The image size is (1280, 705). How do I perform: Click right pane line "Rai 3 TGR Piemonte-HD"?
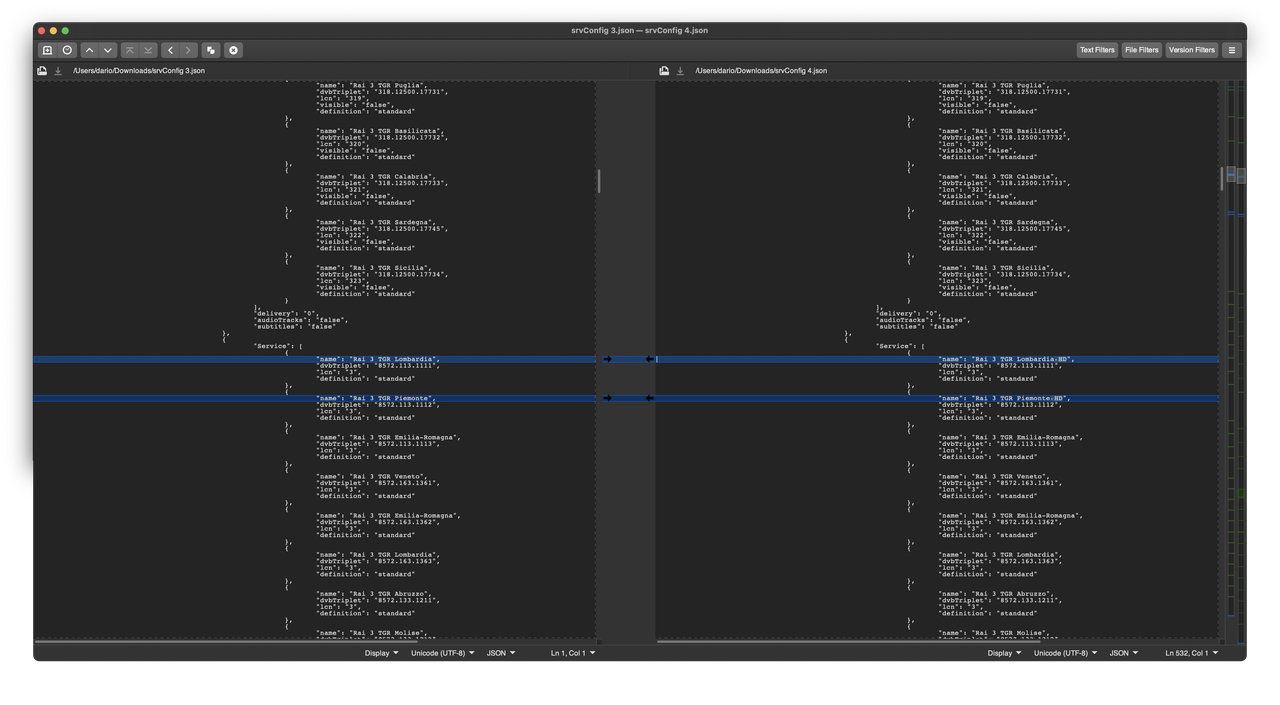point(937,398)
